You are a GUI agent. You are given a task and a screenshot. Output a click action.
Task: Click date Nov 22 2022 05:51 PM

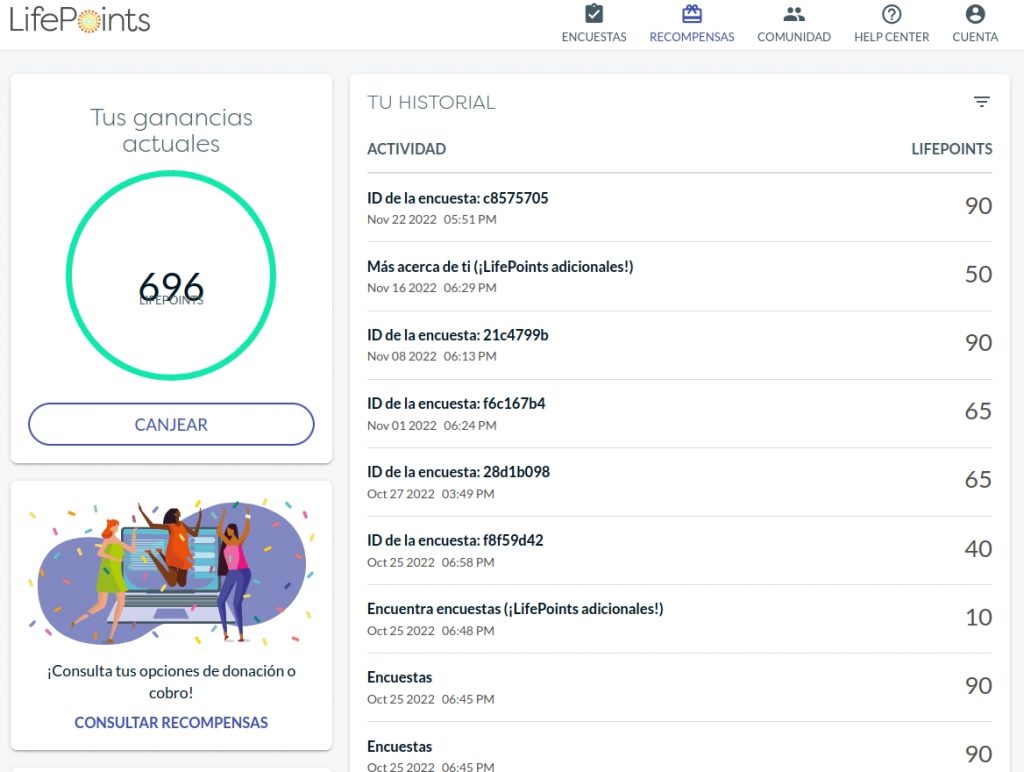coord(432,219)
